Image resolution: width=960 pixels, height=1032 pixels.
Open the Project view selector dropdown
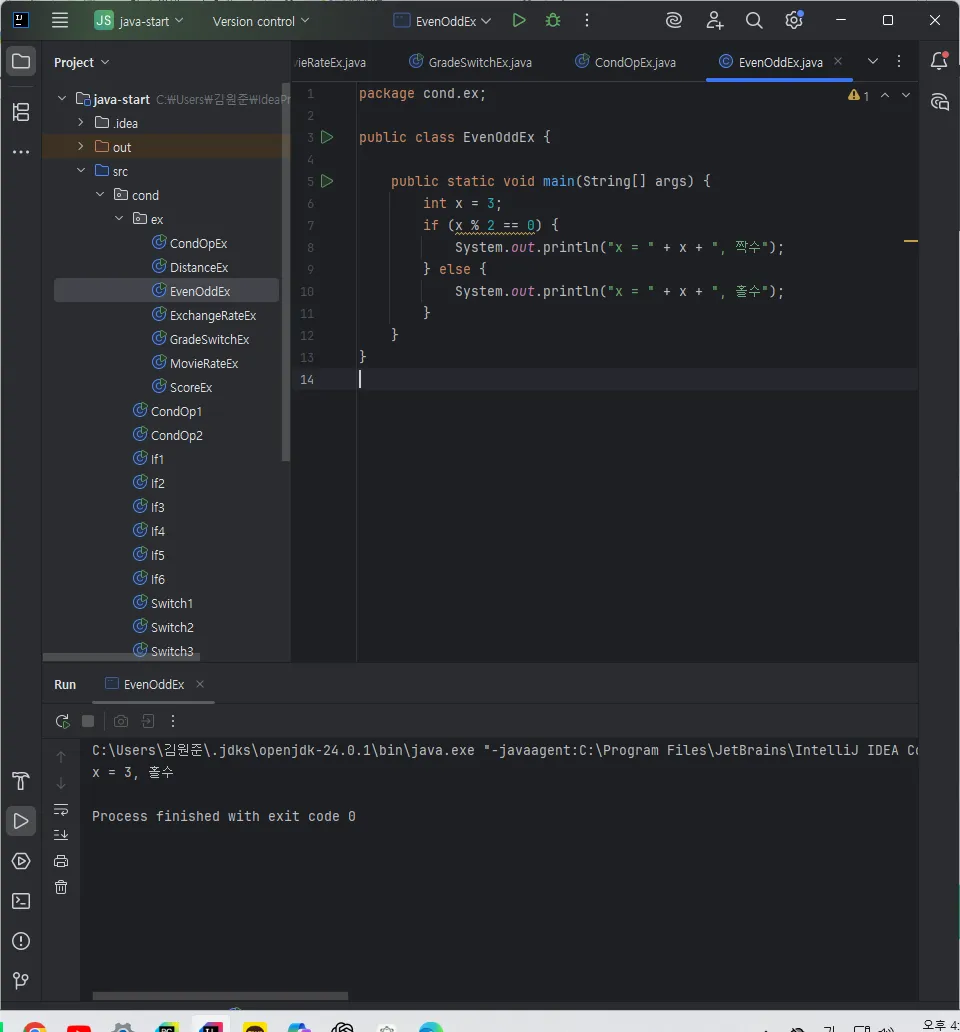pos(82,63)
